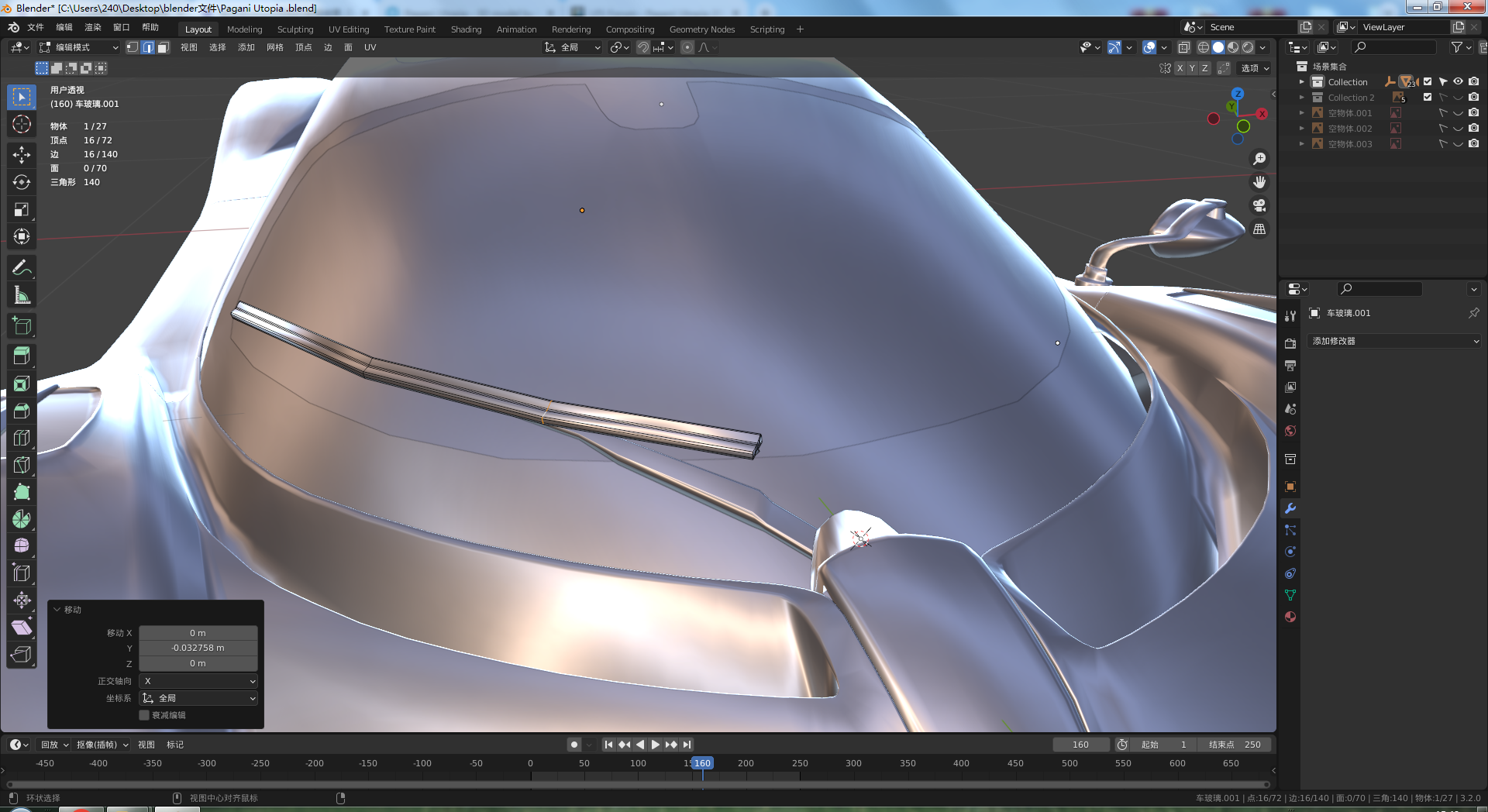Choose the Rip Region tool

(22, 655)
